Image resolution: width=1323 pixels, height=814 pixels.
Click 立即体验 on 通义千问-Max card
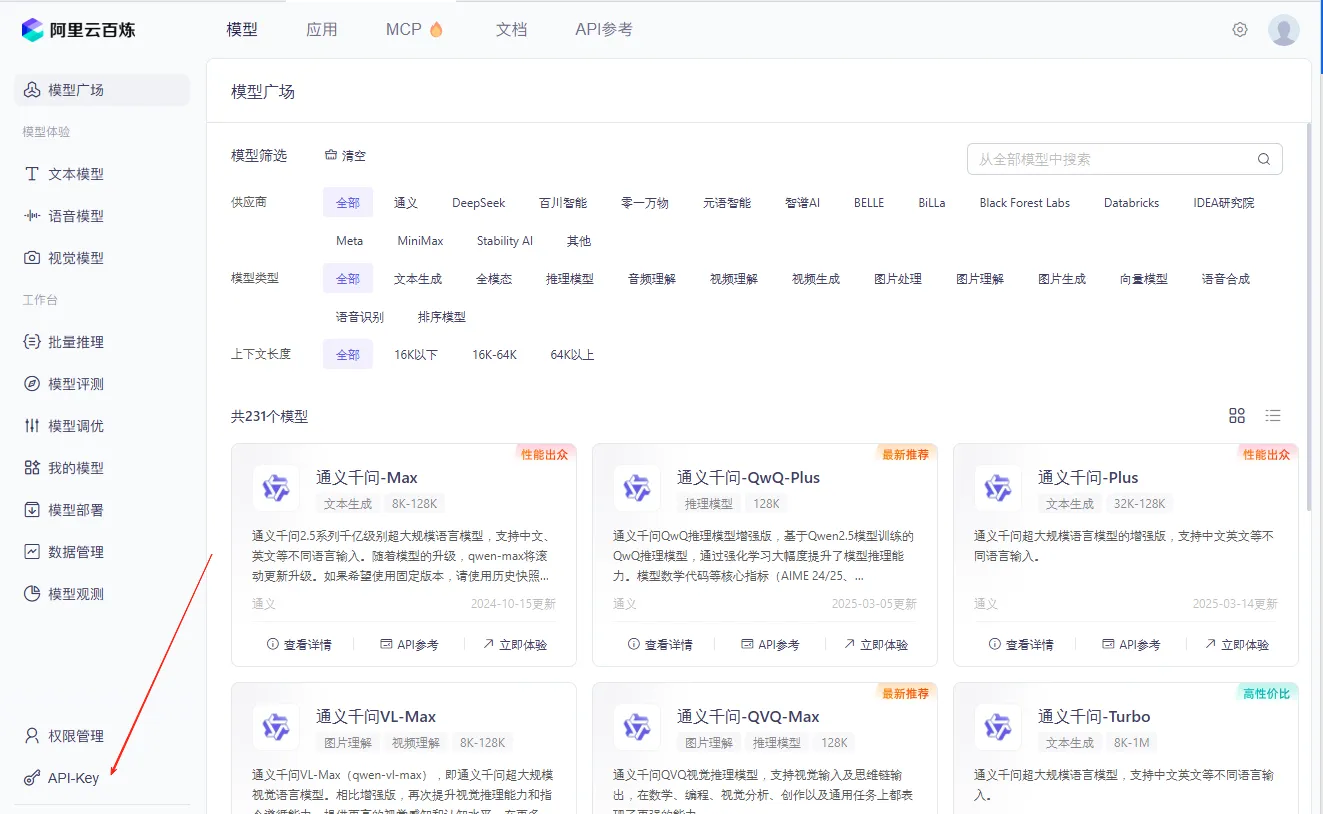pyautogui.click(x=515, y=645)
